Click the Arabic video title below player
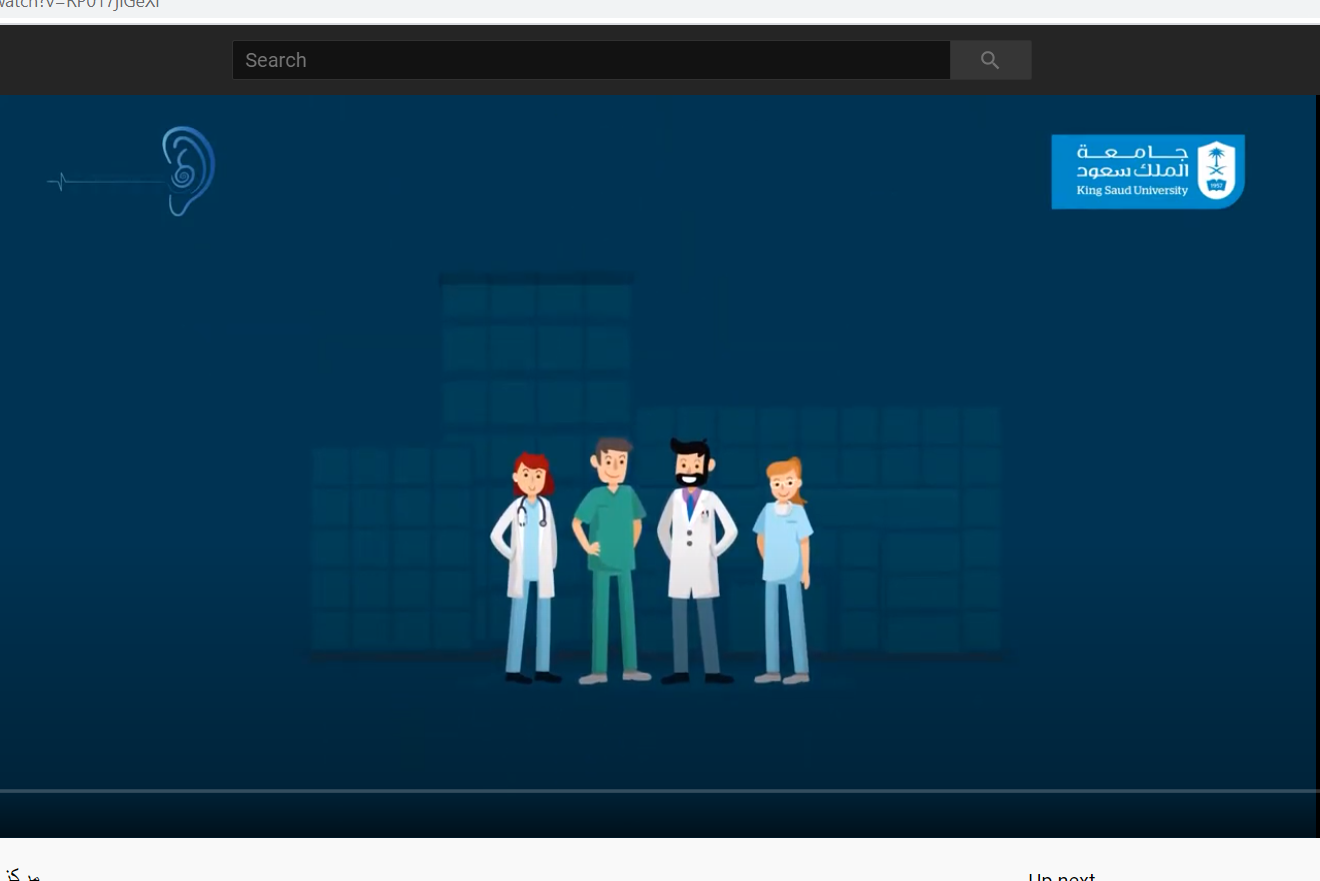 click(x=20, y=876)
